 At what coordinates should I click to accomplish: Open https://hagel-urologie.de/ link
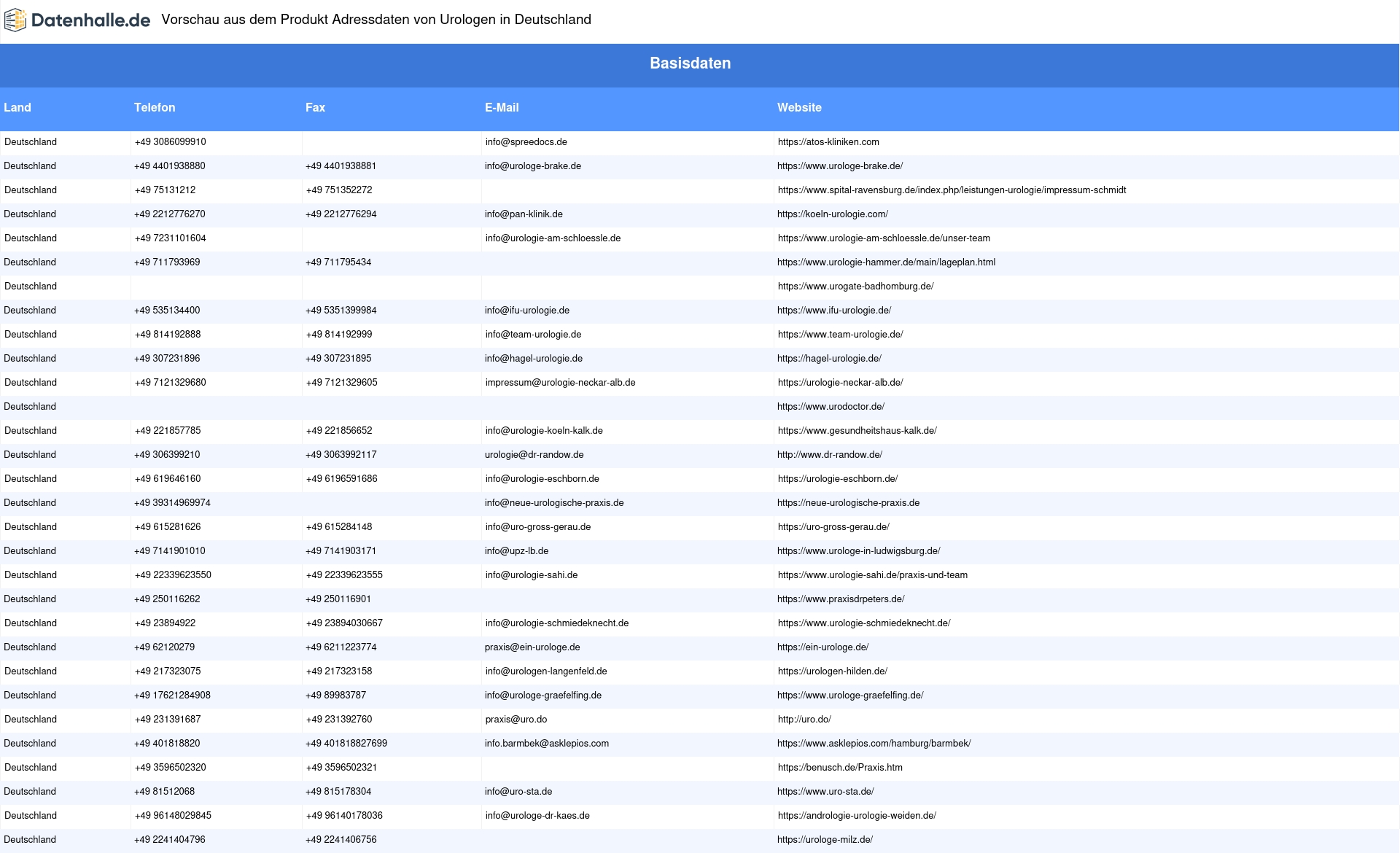click(829, 359)
